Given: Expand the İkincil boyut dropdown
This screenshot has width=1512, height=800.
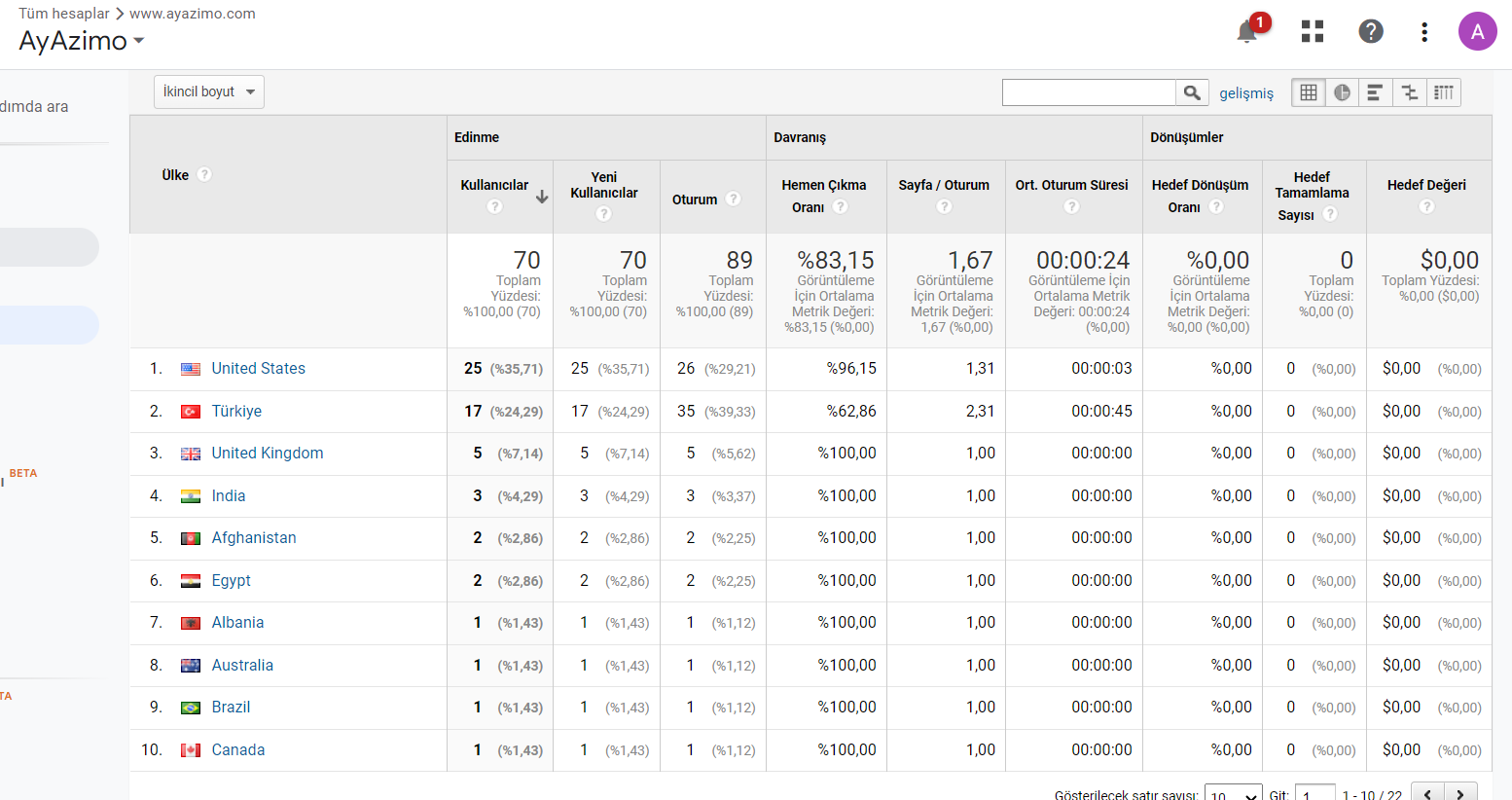Looking at the screenshot, I should [x=209, y=91].
